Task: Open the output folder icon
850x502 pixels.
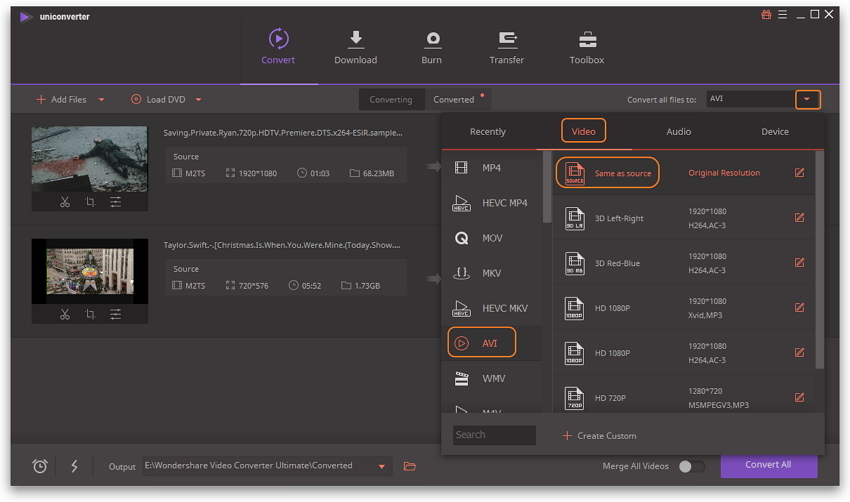Action: coord(410,466)
